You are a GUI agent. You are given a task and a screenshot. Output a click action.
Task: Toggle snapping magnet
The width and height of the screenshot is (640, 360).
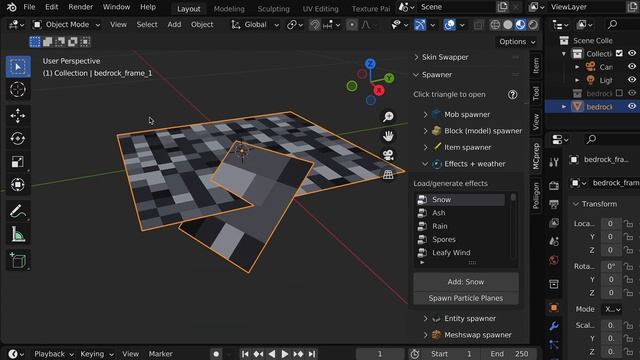(x=315, y=25)
